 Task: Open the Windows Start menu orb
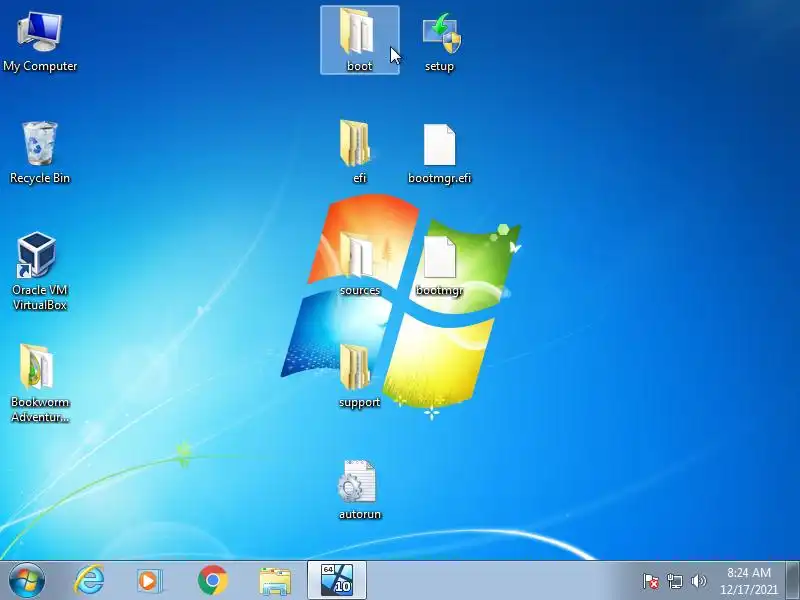(x=27, y=580)
